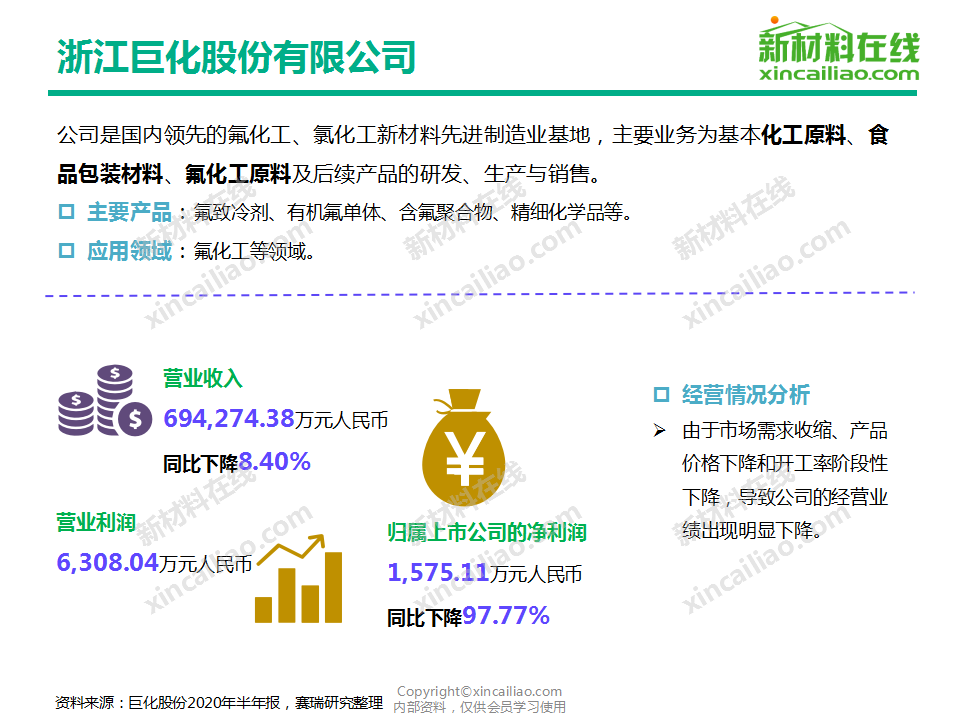Click the 经营情况分析 heading
Screen dimensions: 960x720
click(x=746, y=394)
